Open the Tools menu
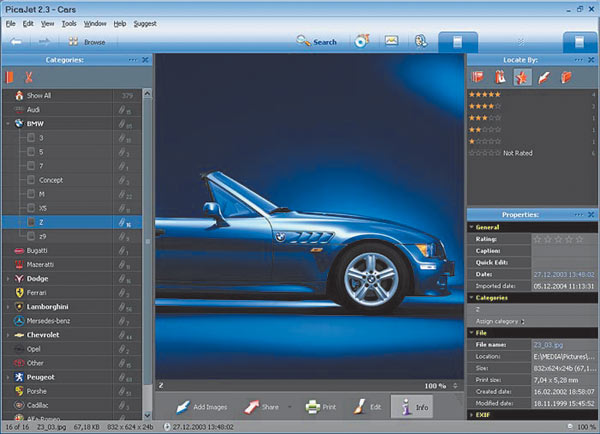This screenshot has width=600, height=434. click(69, 24)
